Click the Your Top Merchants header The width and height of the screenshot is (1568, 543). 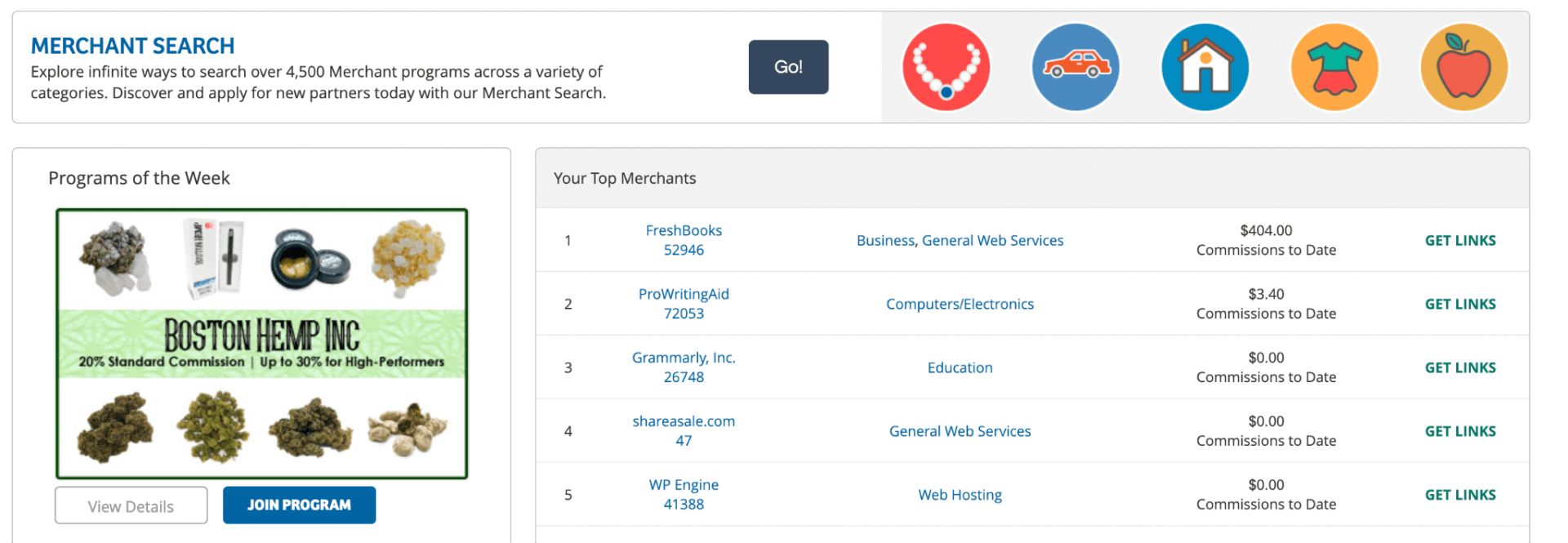pos(625,179)
